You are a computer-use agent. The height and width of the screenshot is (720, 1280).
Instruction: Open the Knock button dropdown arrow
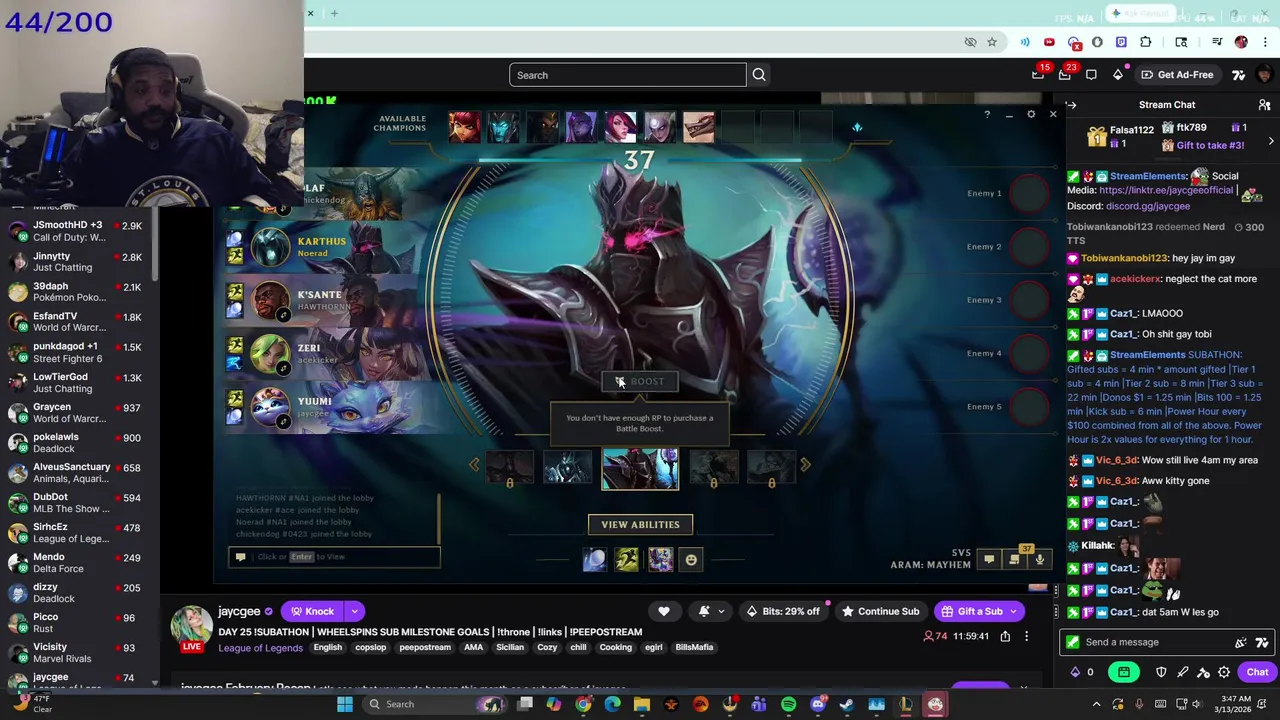click(354, 611)
